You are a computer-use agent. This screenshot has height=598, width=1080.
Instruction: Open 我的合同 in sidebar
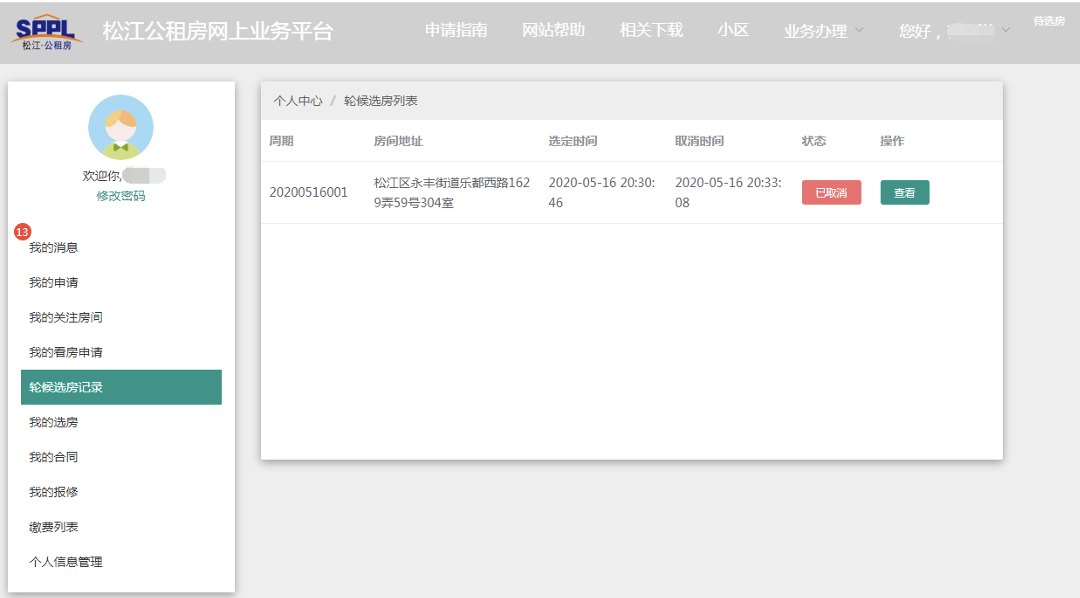54,457
